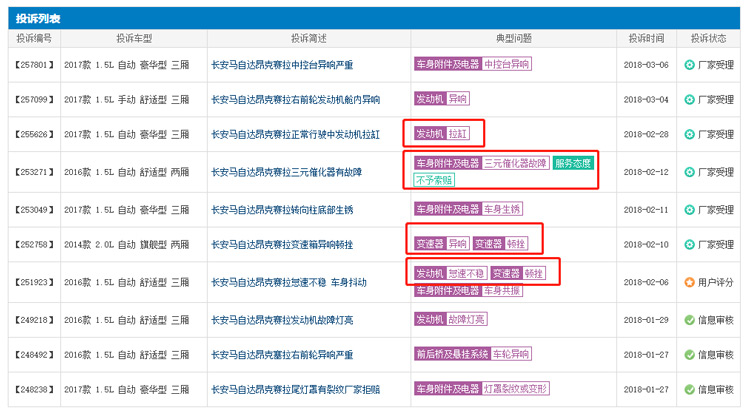This screenshot has width=750, height=412.
Task: Open complaint 长安马自达昂克赛拉中控台异响严重
Action: point(282,65)
